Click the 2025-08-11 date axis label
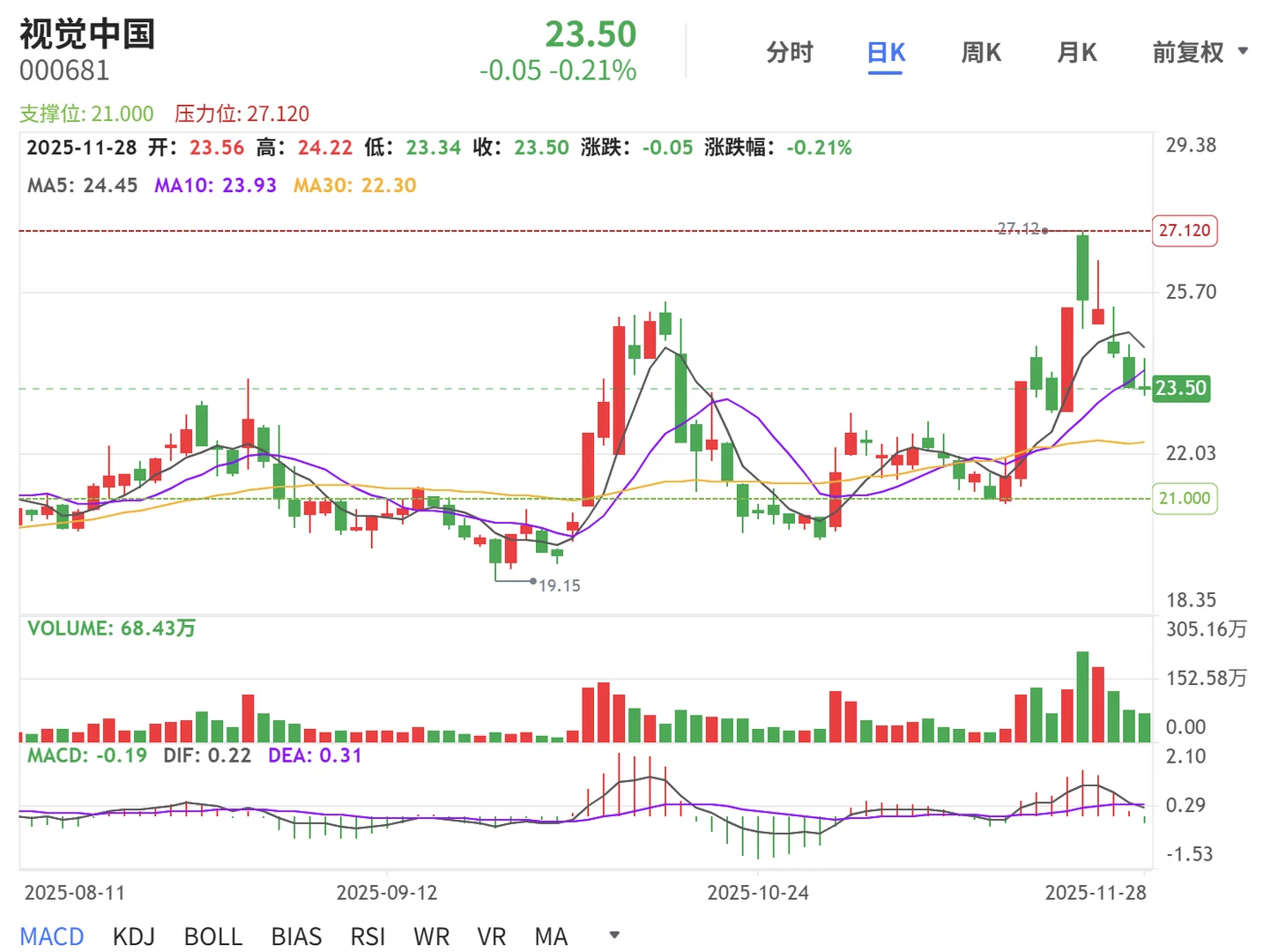Image resolution: width=1263 pixels, height=952 pixels. click(75, 893)
